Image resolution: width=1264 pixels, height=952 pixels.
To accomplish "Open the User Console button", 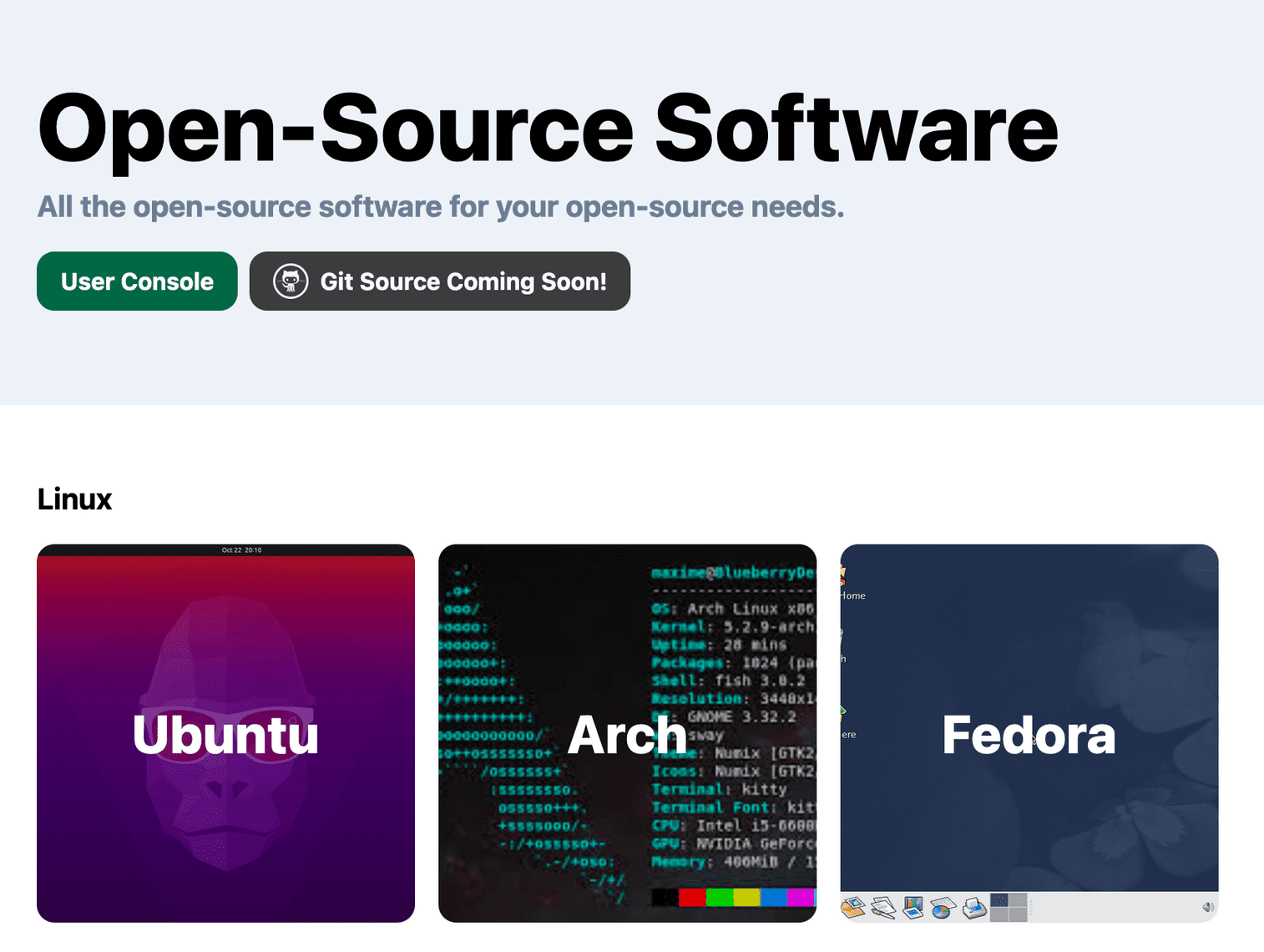I will 137,281.
